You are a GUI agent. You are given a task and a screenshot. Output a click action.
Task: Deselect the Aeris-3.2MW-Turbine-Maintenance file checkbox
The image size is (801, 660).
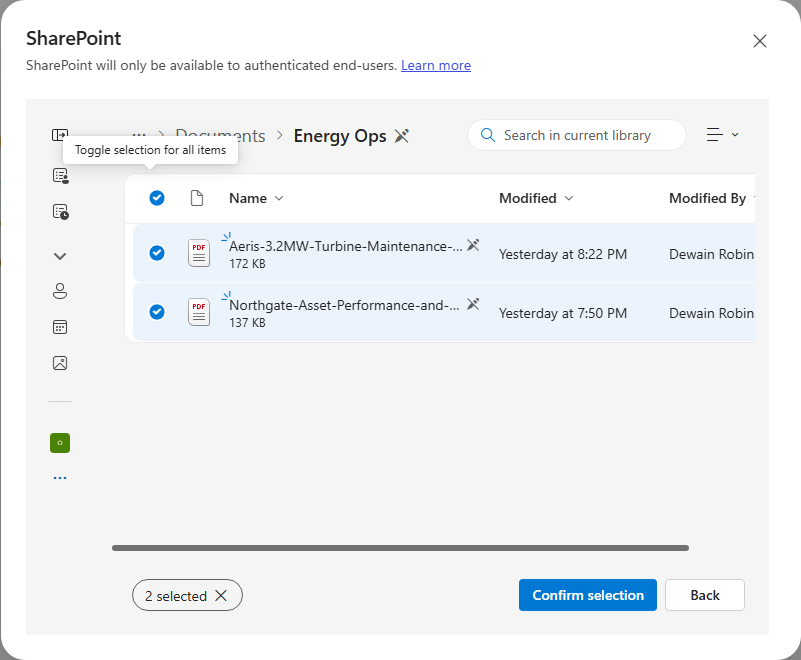click(157, 253)
